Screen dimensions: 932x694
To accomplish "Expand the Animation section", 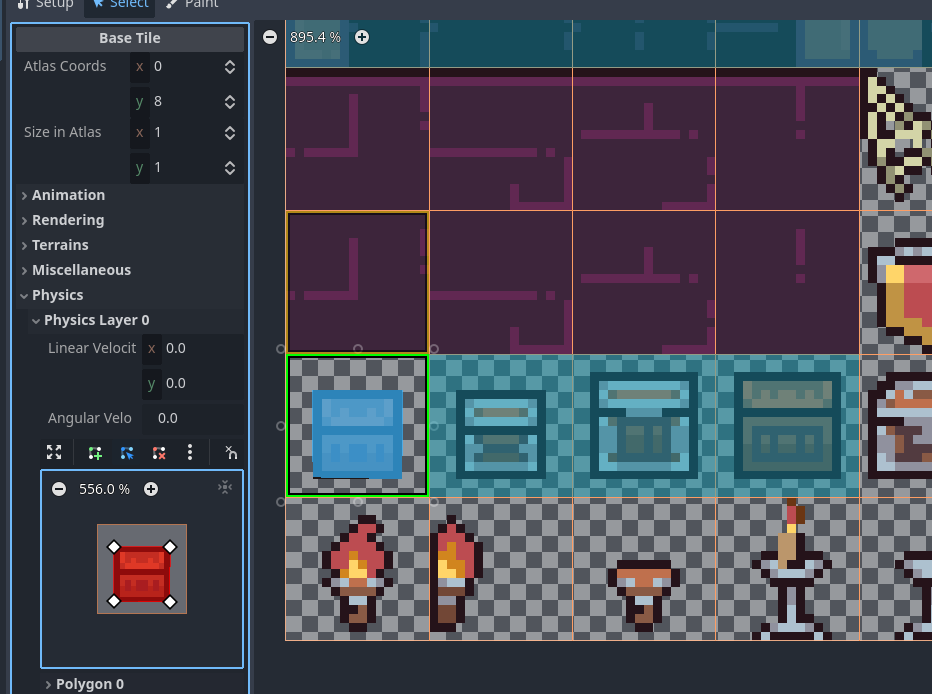I will click(x=68, y=195).
